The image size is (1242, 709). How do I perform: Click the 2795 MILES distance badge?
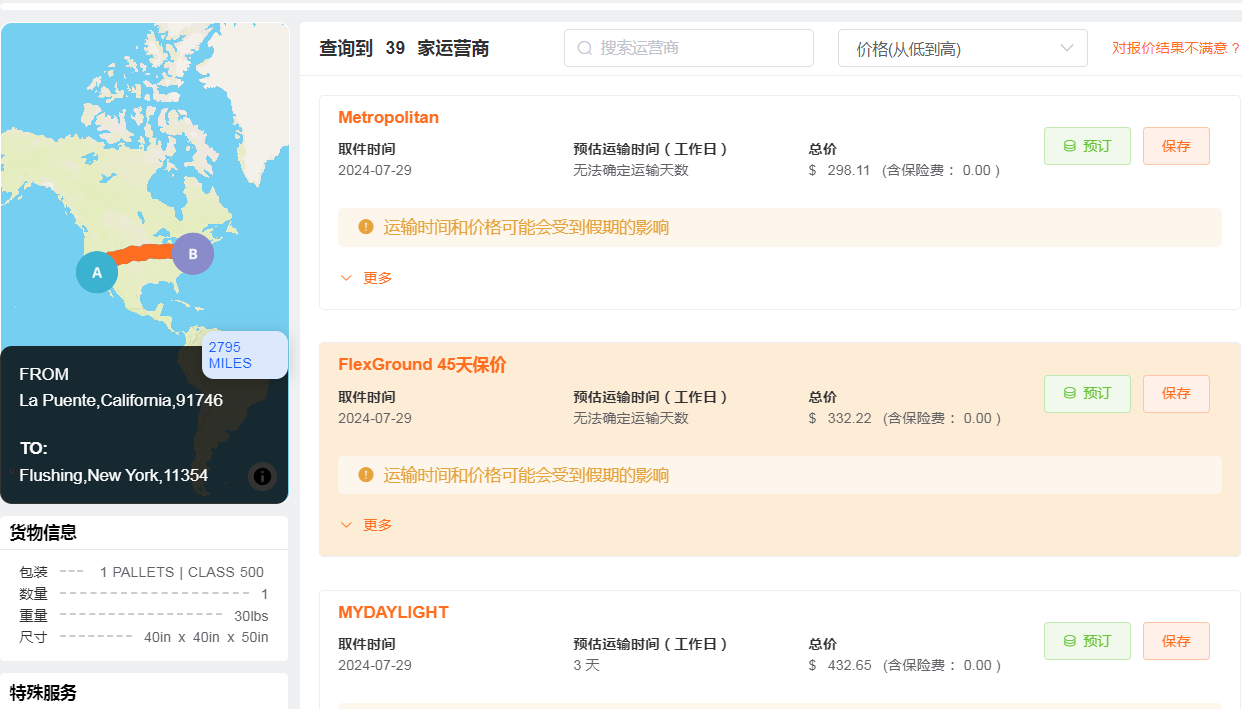point(244,355)
